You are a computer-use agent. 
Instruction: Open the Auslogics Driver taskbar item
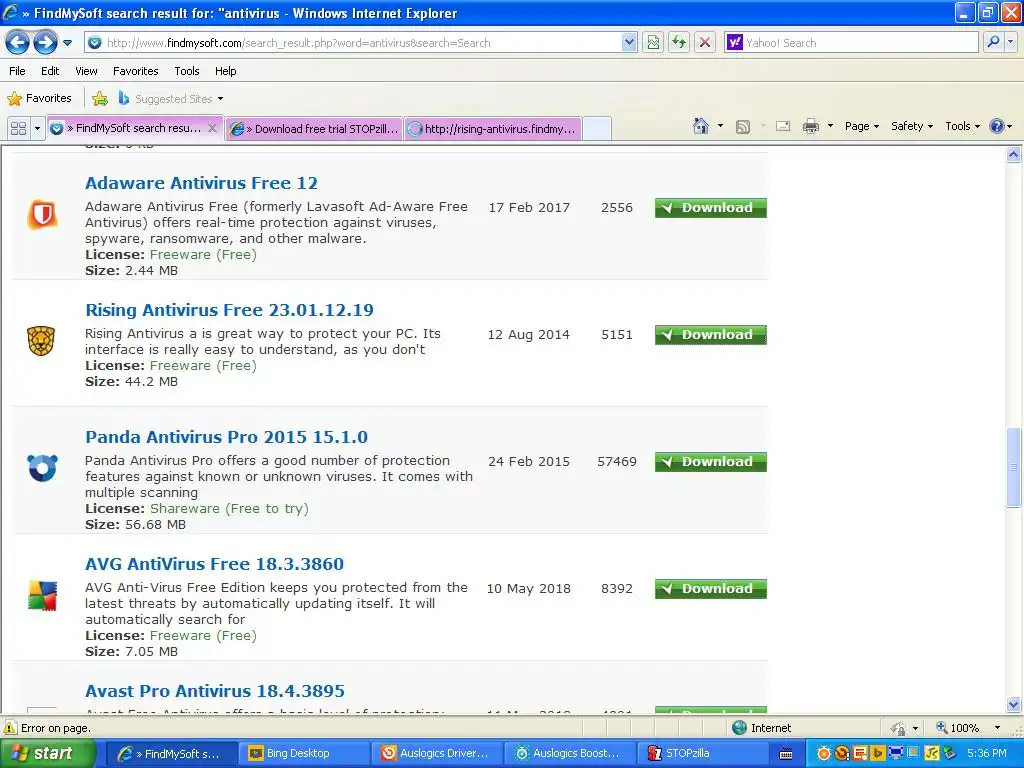(x=437, y=754)
